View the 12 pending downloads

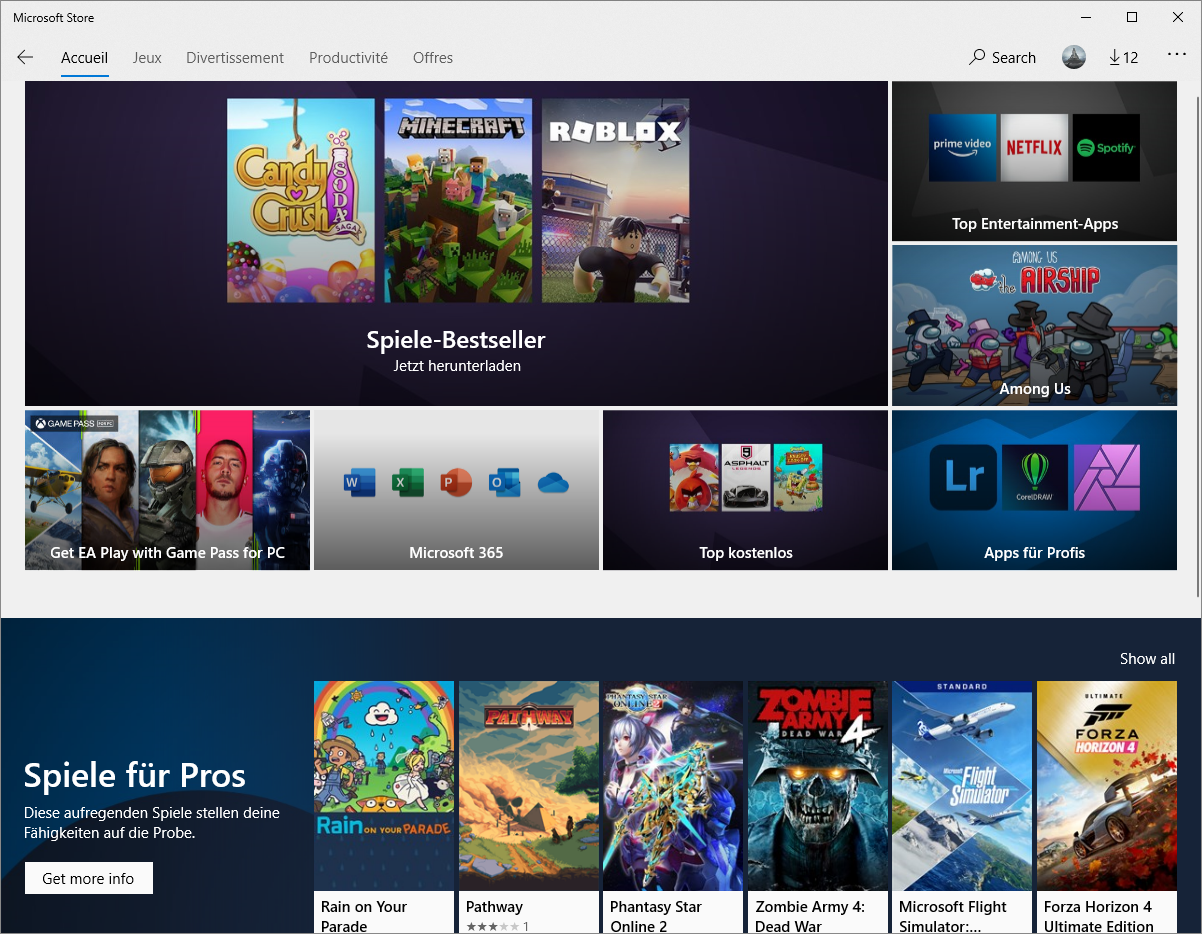[x=1124, y=58]
